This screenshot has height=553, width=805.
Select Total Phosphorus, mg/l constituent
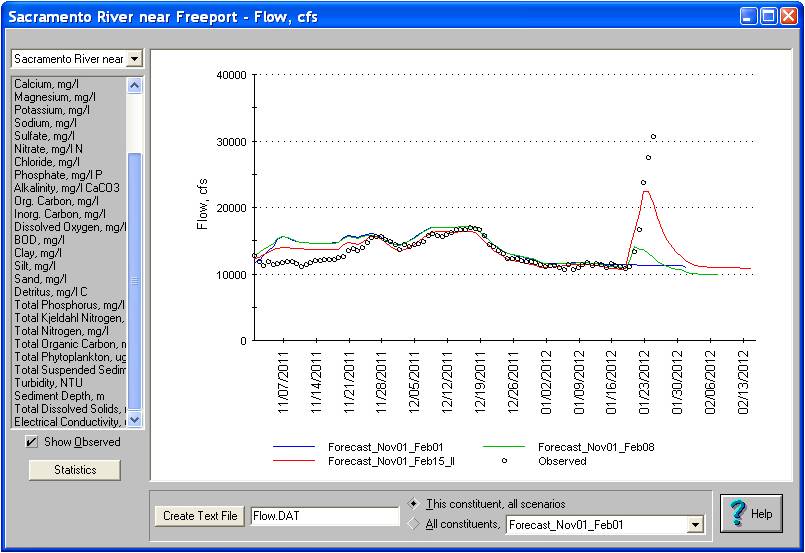(x=69, y=305)
